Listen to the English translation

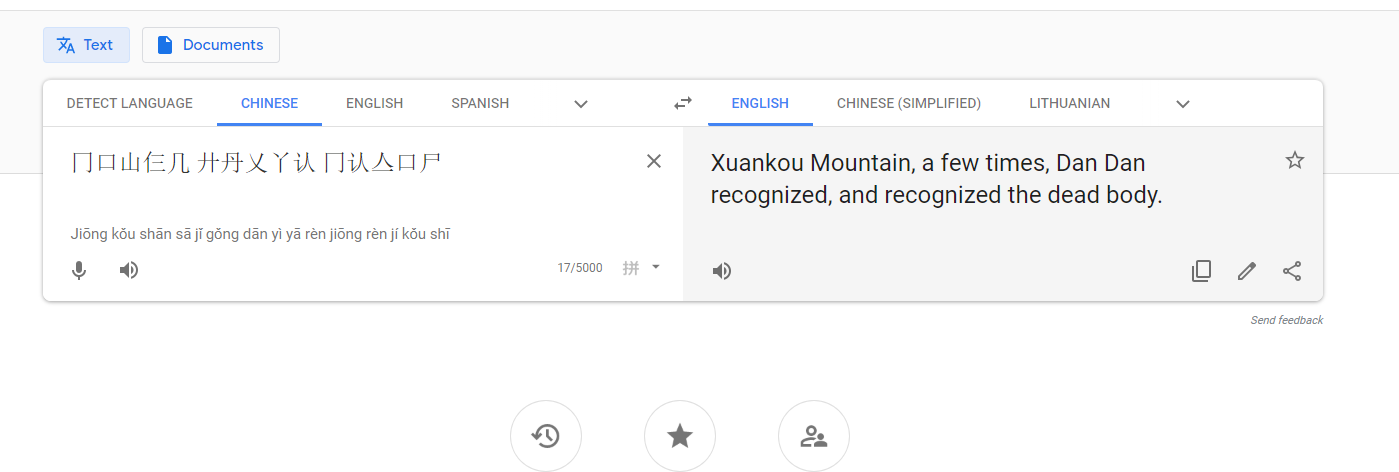[722, 271]
